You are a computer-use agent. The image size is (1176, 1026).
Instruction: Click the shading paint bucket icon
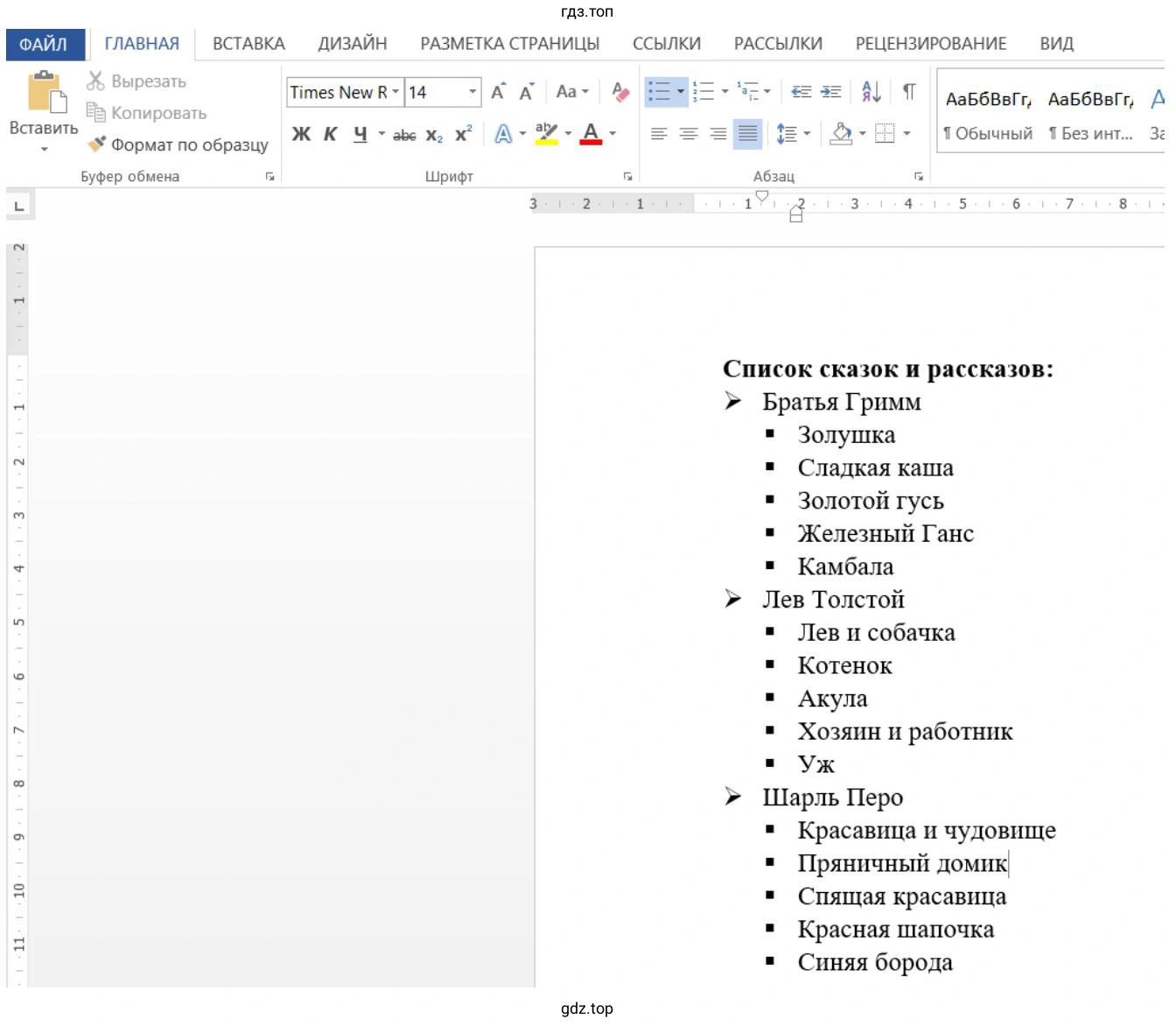[x=841, y=134]
